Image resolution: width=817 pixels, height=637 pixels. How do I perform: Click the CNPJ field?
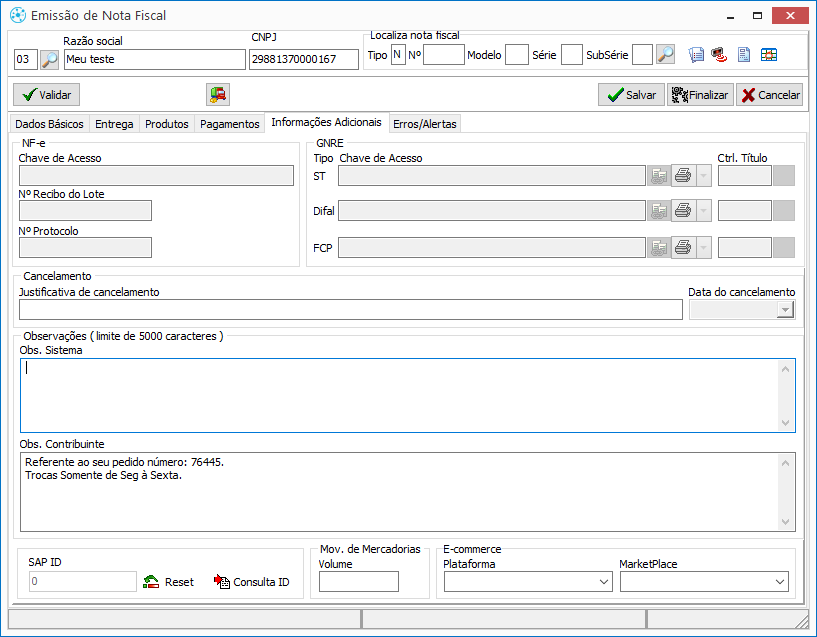click(304, 59)
